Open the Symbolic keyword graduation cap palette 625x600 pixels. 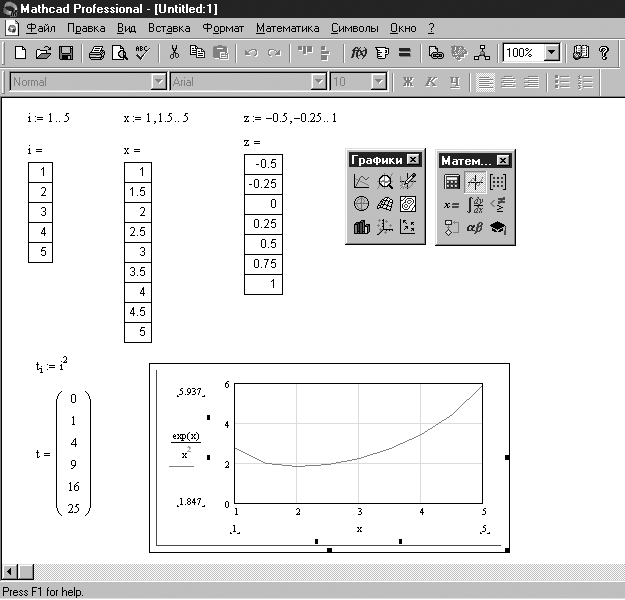click(x=498, y=228)
